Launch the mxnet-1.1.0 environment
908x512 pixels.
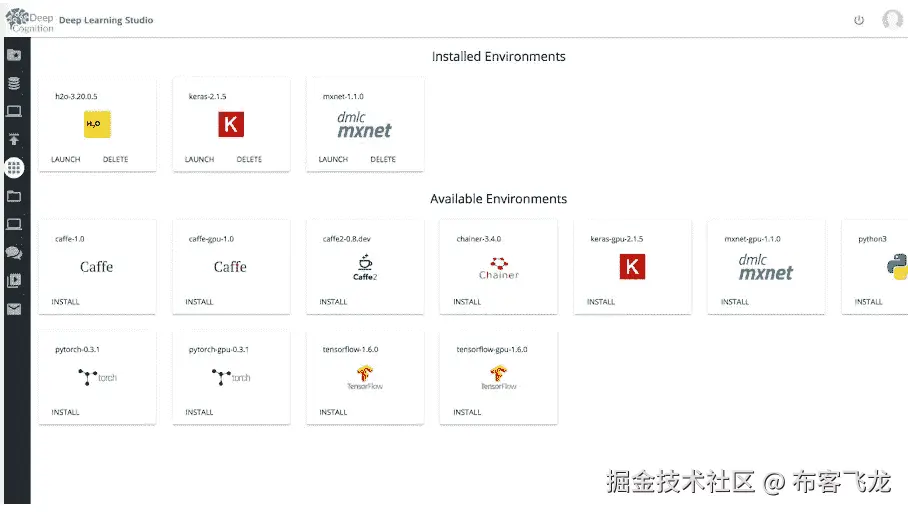pos(333,159)
